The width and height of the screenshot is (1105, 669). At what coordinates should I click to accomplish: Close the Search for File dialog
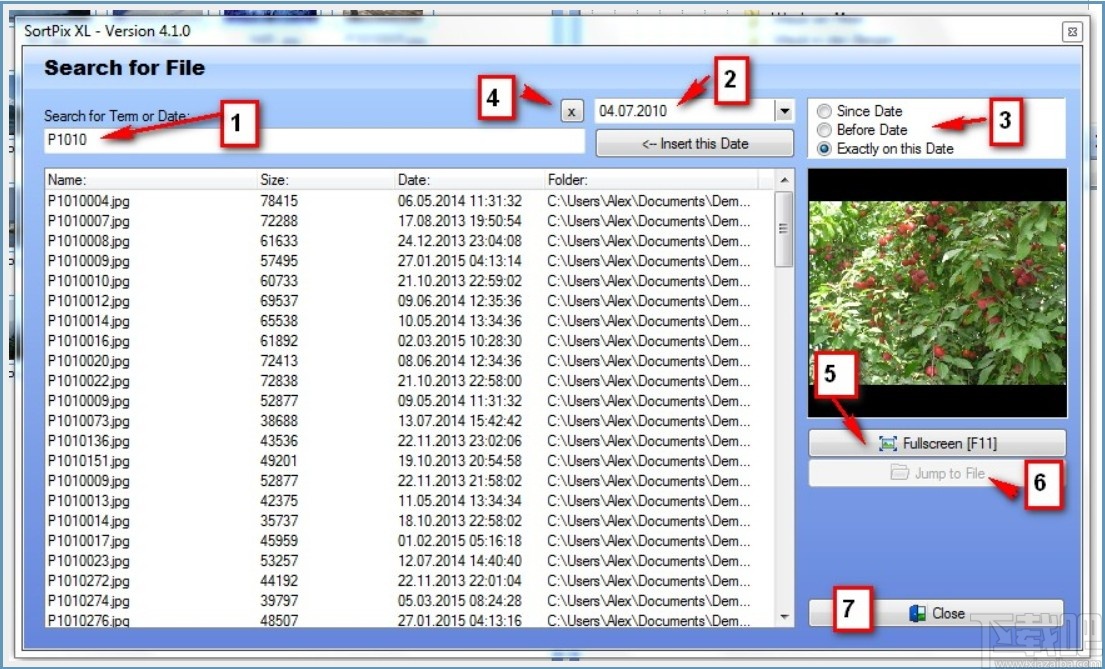940,613
